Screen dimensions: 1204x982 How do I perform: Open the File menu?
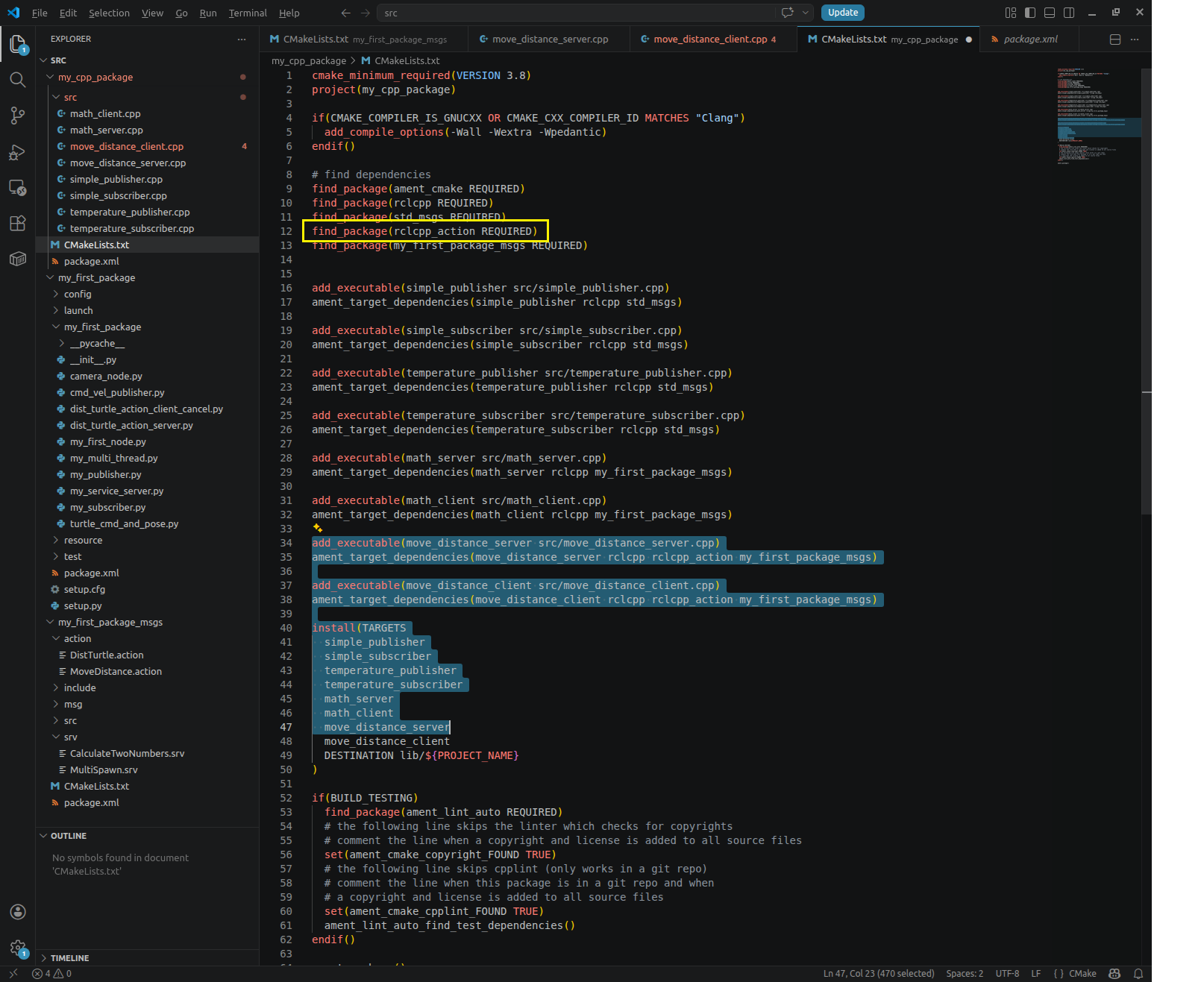pos(40,13)
